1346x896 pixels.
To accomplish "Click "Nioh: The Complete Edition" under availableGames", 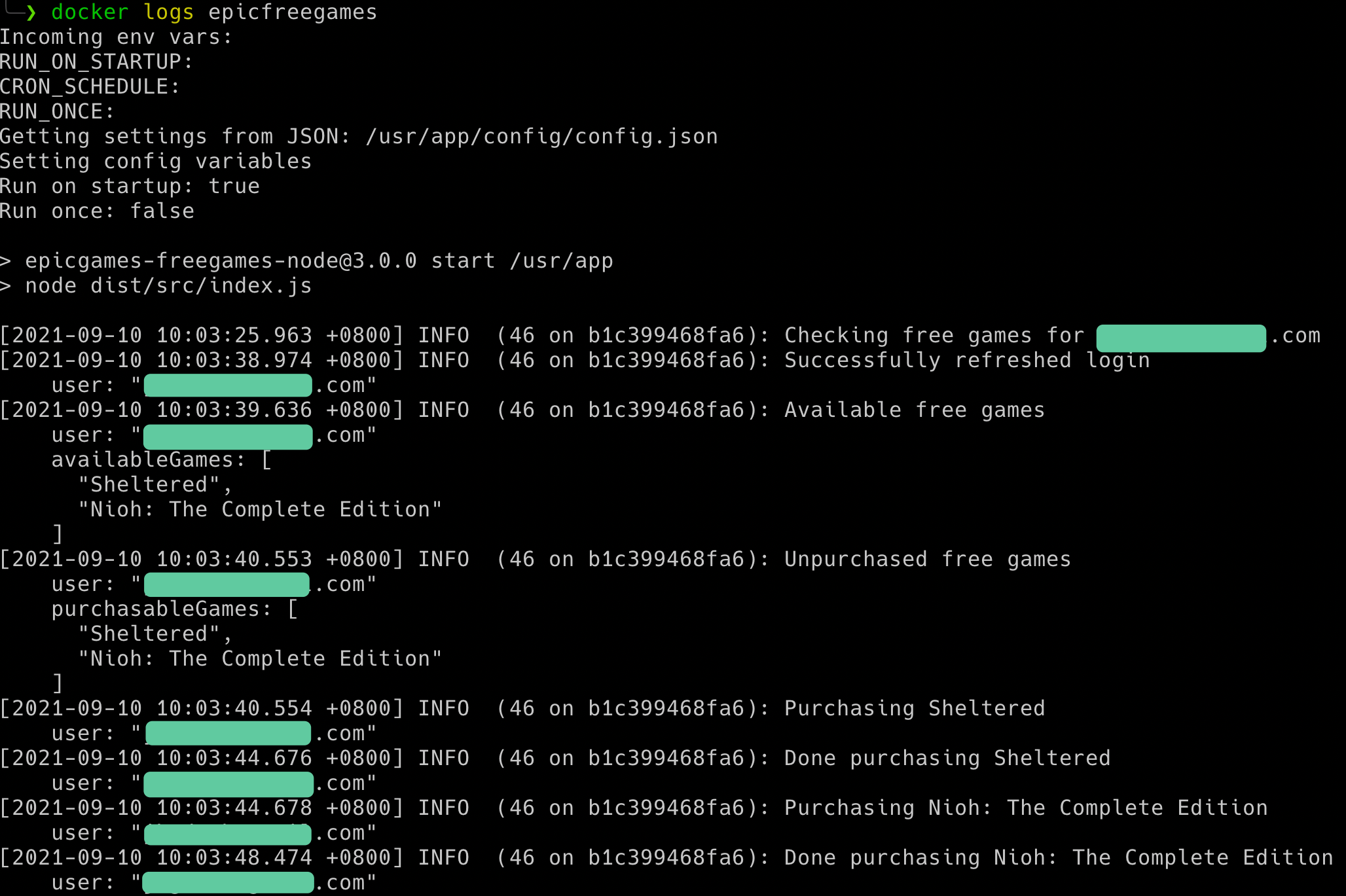I will pos(260,510).
